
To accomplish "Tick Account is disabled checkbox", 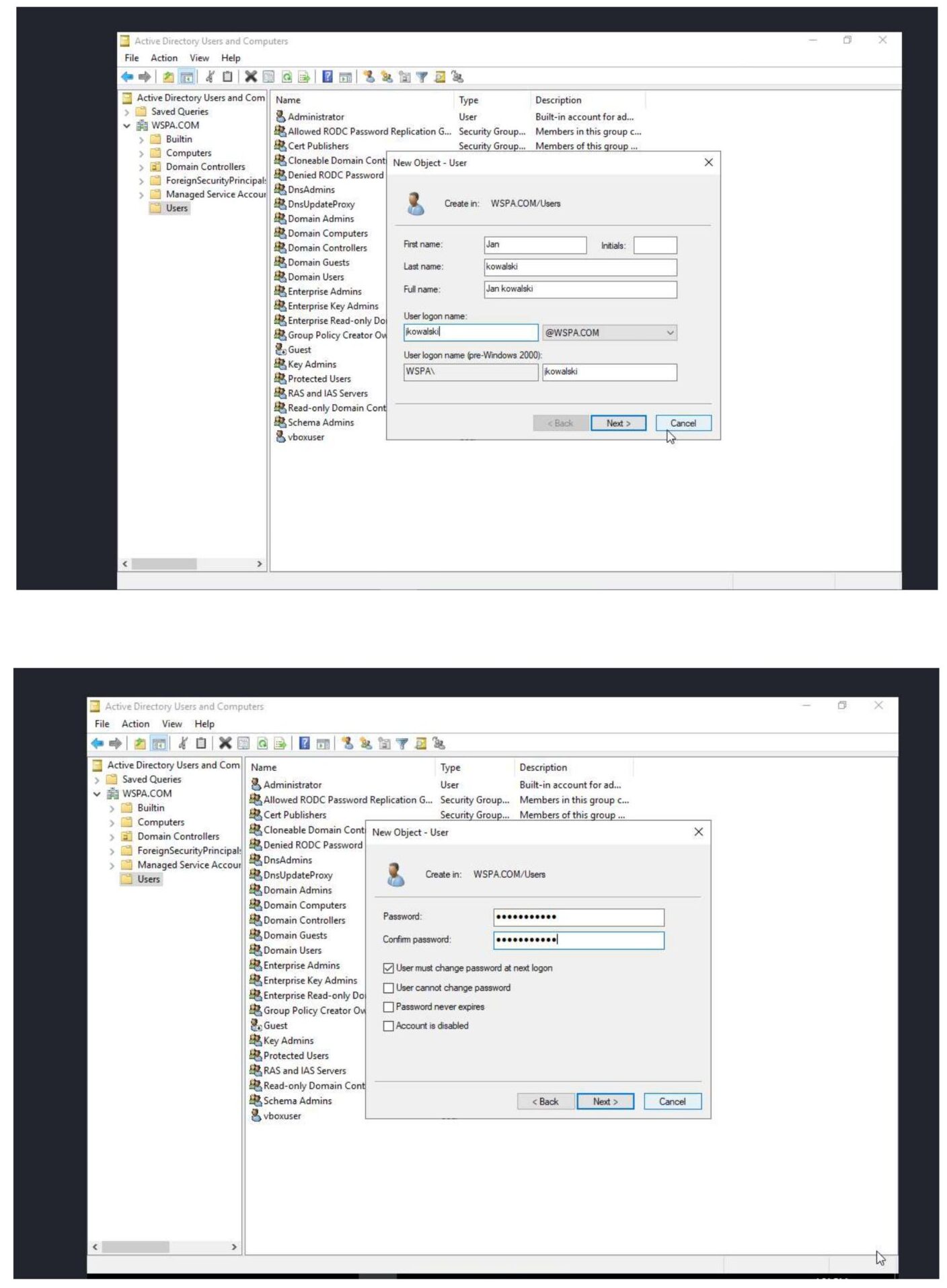I will coord(388,1025).
